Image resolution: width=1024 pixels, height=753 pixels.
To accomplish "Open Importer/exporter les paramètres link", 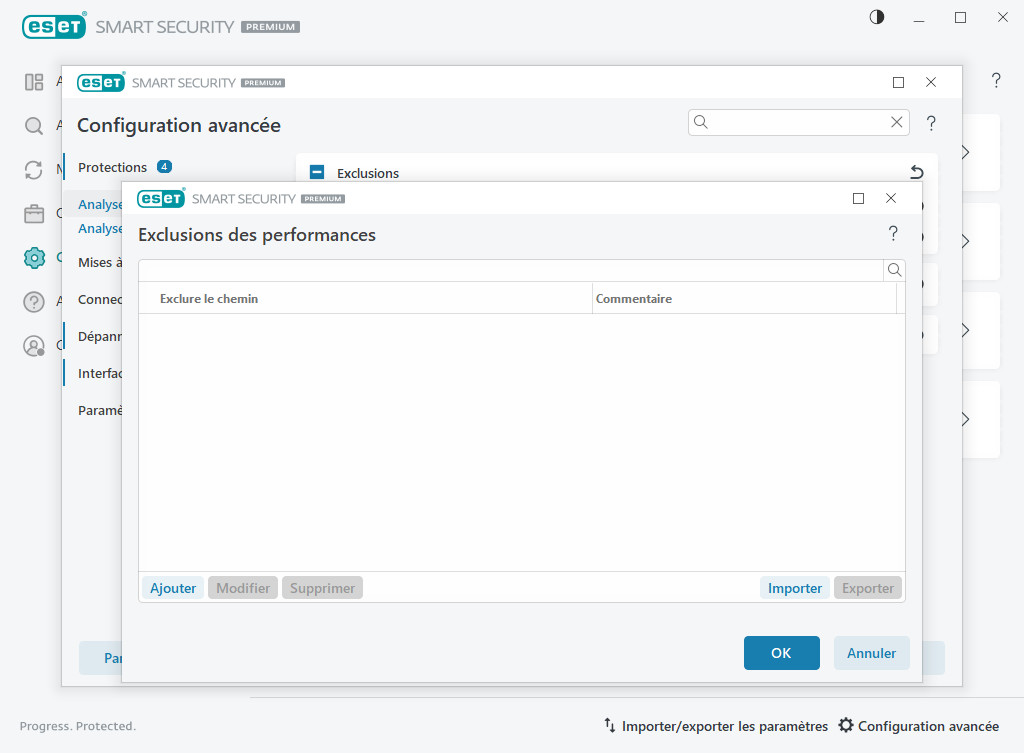I will pos(715,726).
